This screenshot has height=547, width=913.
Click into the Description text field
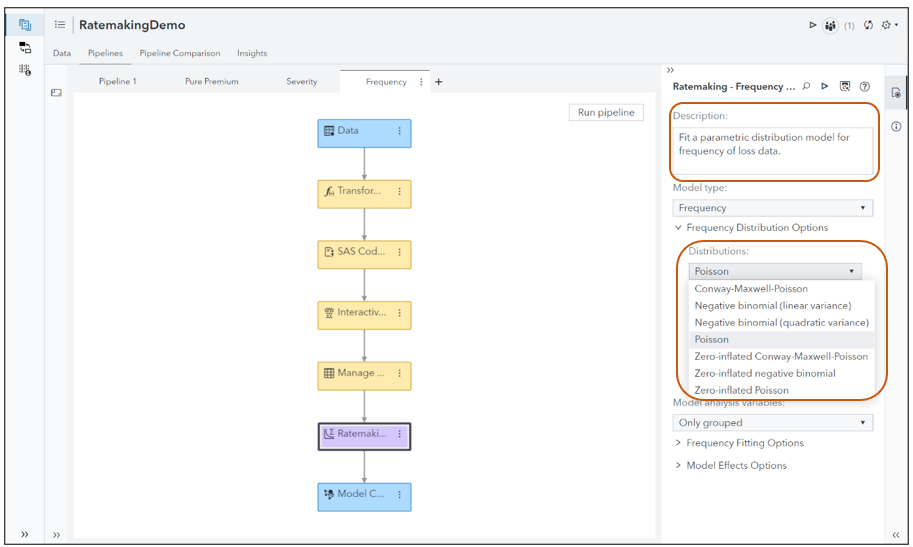pos(772,152)
